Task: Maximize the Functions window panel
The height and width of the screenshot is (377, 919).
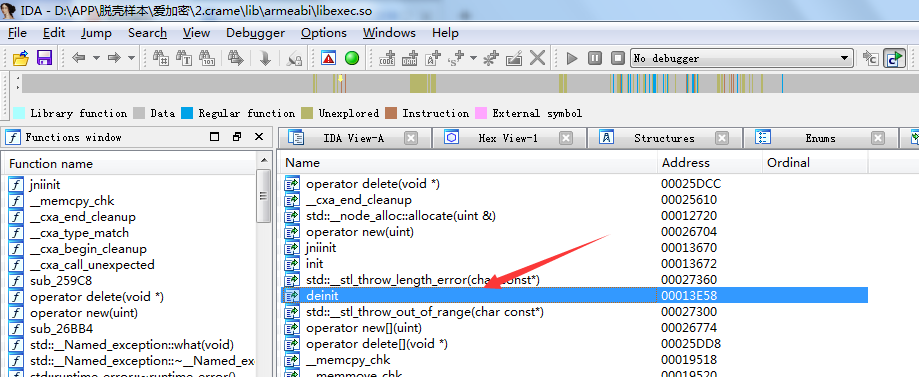Action: click(x=215, y=137)
